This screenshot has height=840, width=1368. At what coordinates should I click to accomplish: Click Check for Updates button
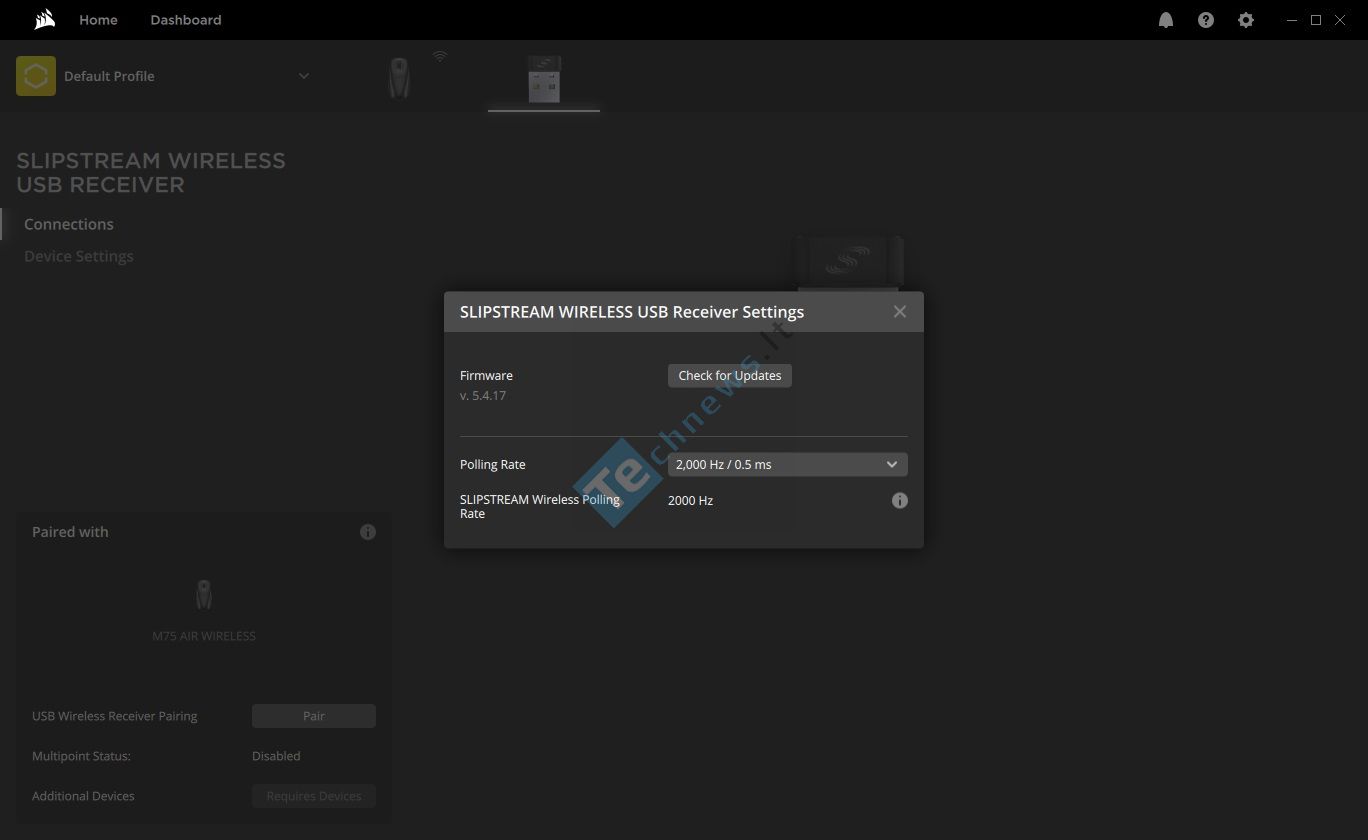tap(730, 375)
